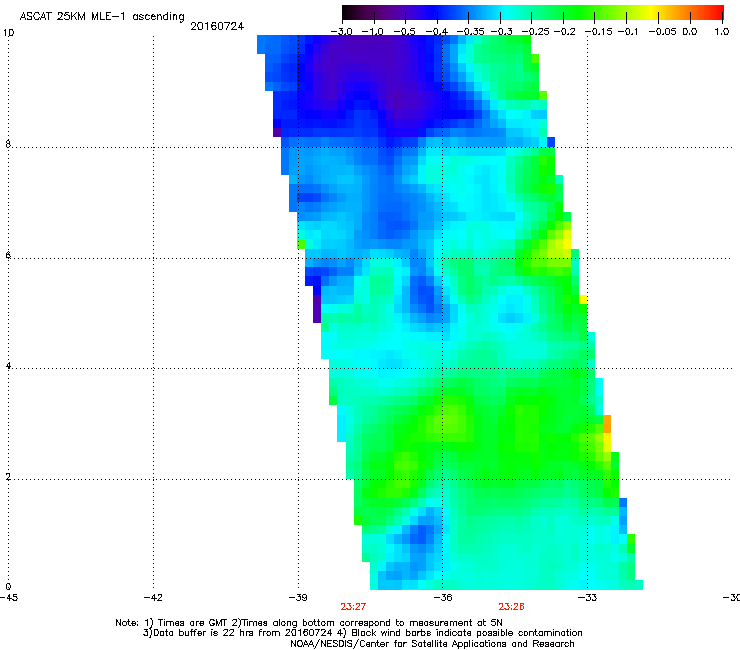Click the latitude label 10
The width and height of the screenshot is (740, 650).
tap(9, 33)
